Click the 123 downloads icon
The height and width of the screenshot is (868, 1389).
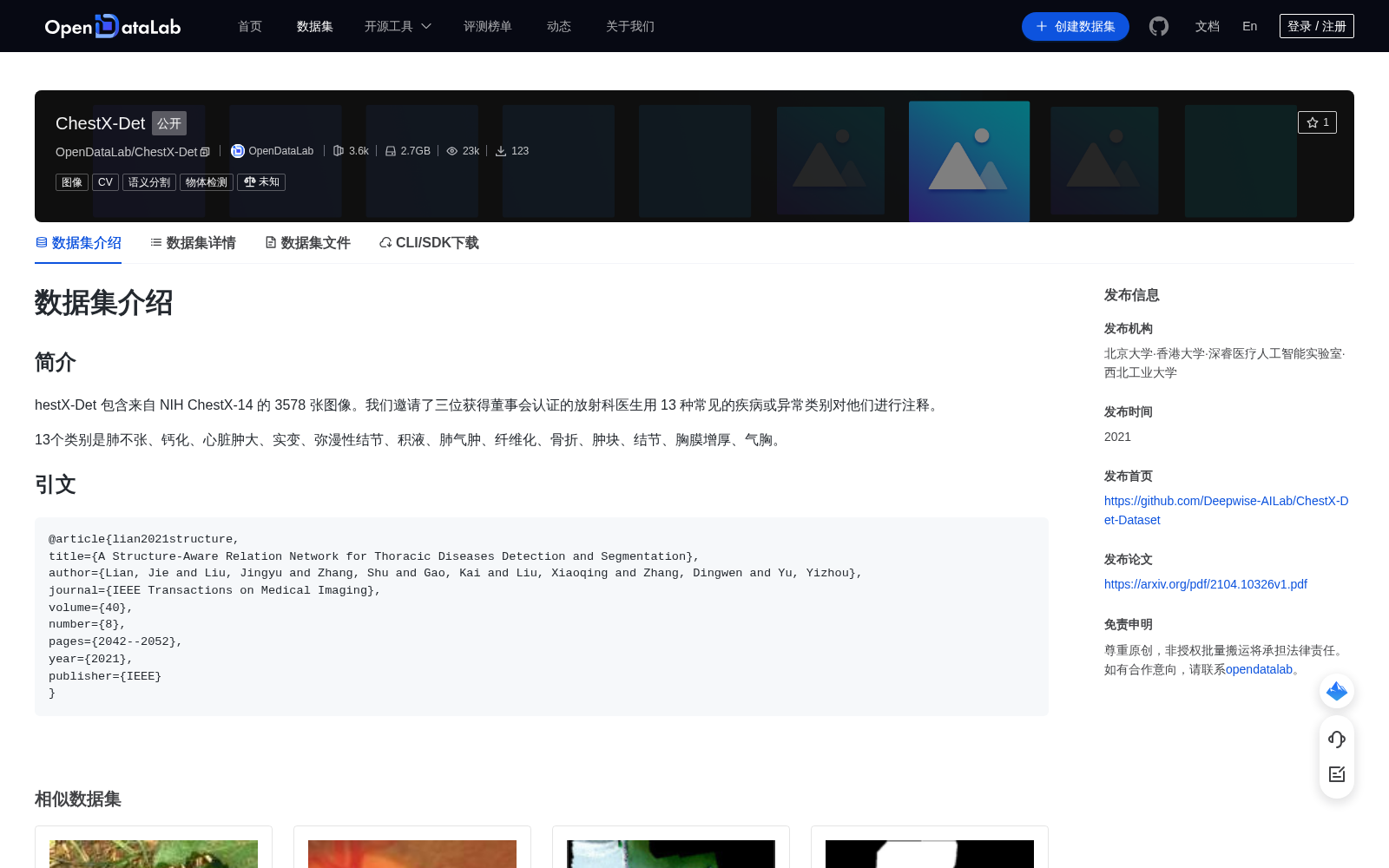[x=501, y=151]
